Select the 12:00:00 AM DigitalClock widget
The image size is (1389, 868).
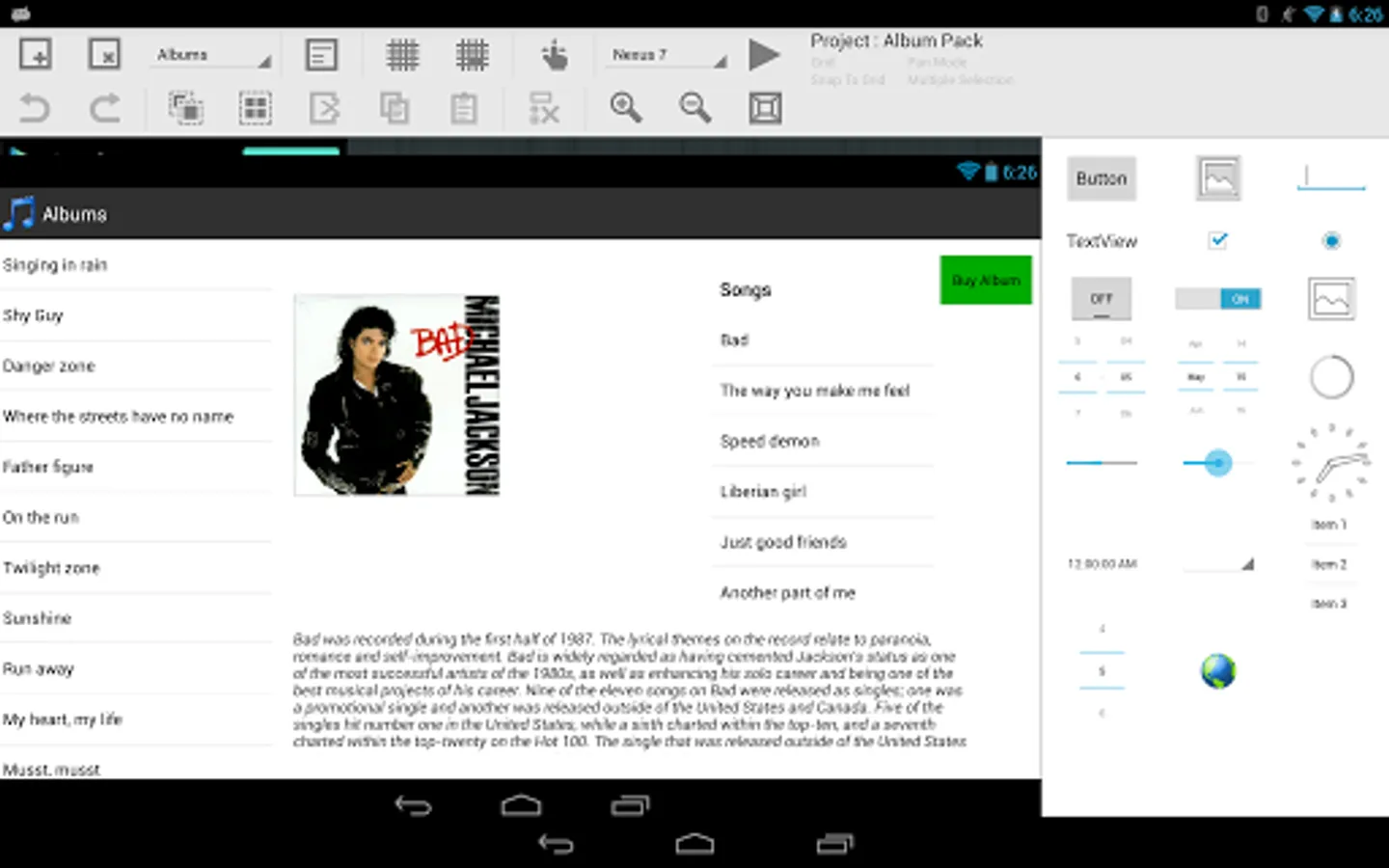[x=1102, y=564]
